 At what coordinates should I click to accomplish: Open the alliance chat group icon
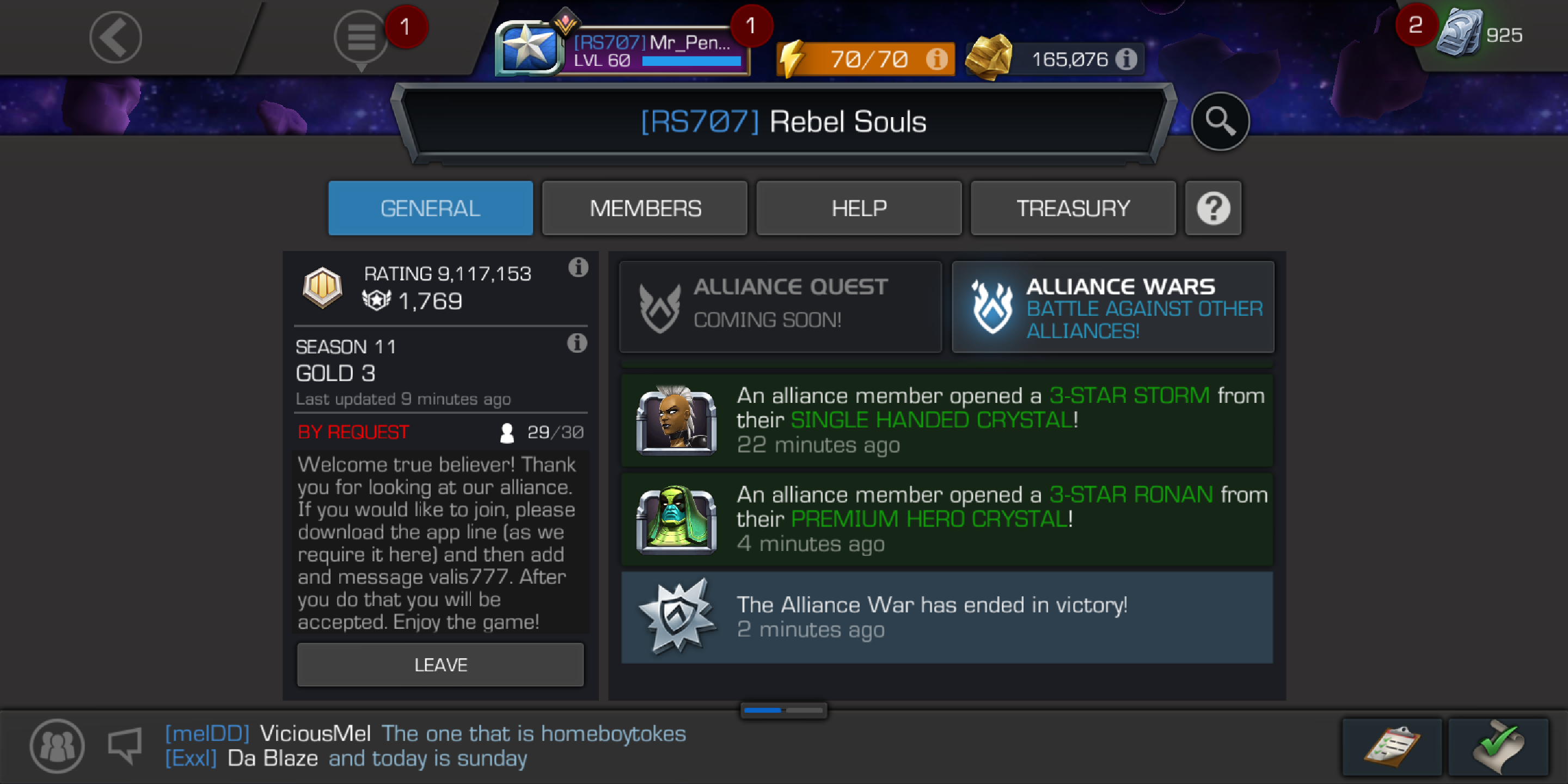click(x=57, y=746)
